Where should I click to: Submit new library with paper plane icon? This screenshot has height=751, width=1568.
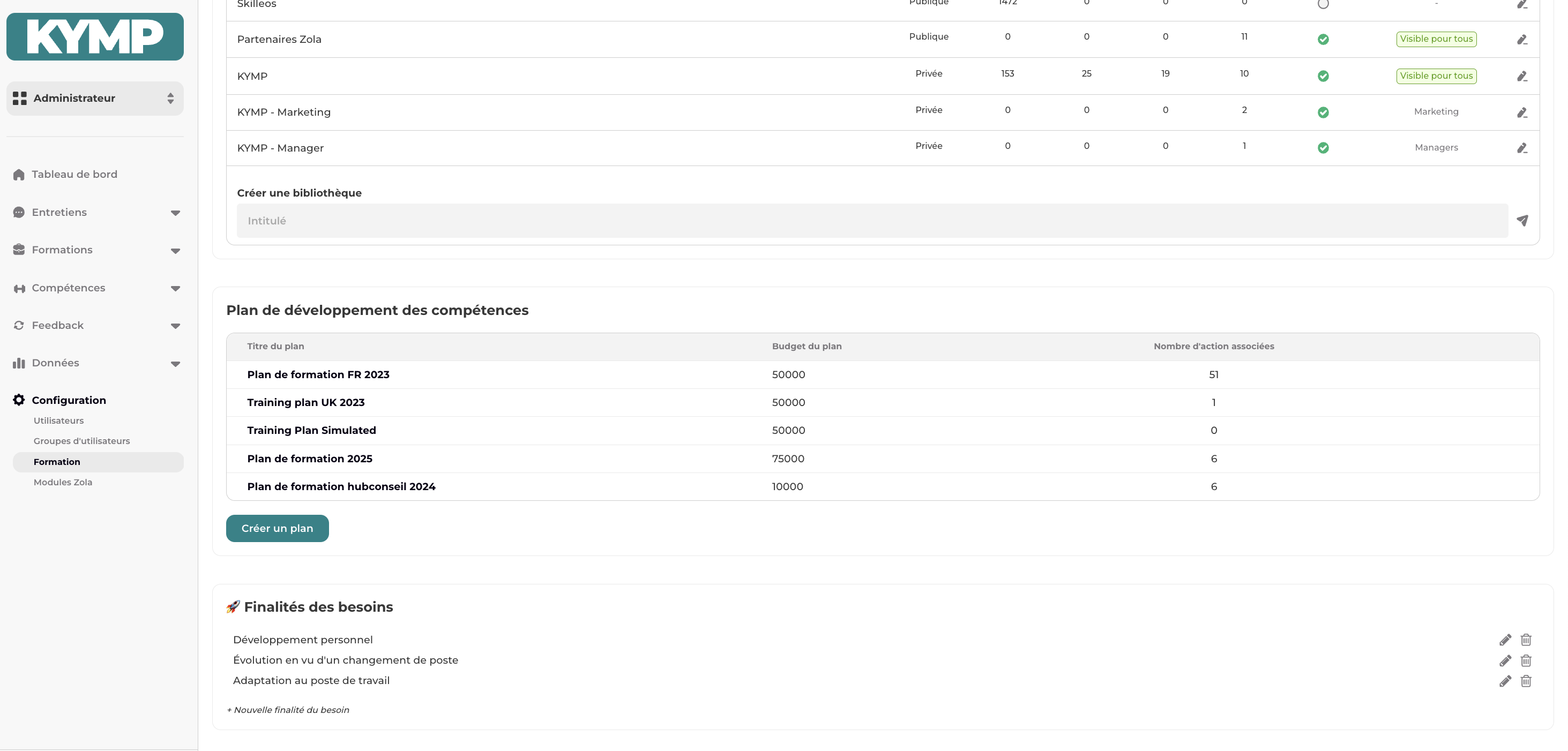pos(1522,220)
